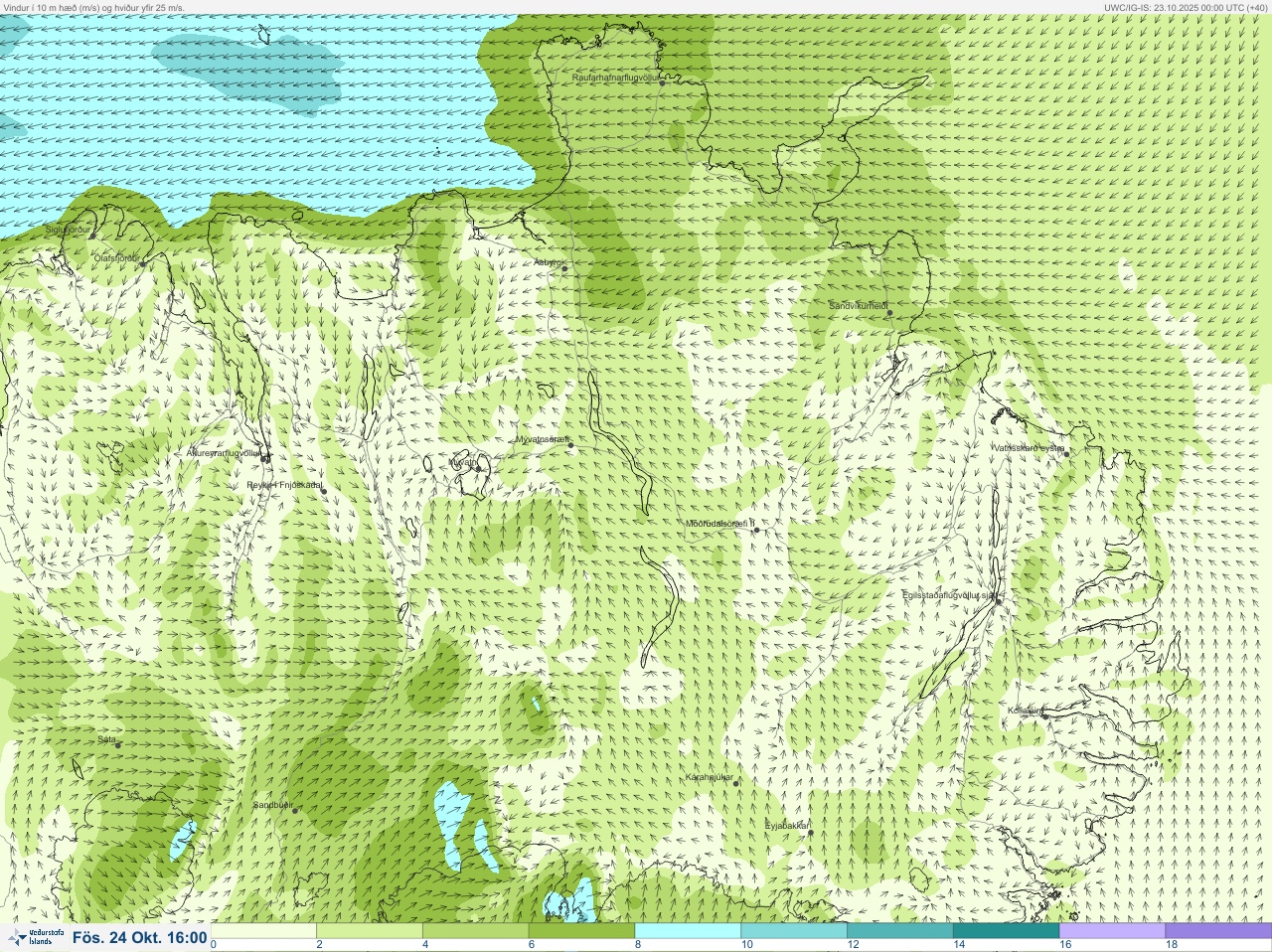The image size is (1272, 952).
Task: Click the Kárahnjúkar station dot
Action: (x=736, y=783)
